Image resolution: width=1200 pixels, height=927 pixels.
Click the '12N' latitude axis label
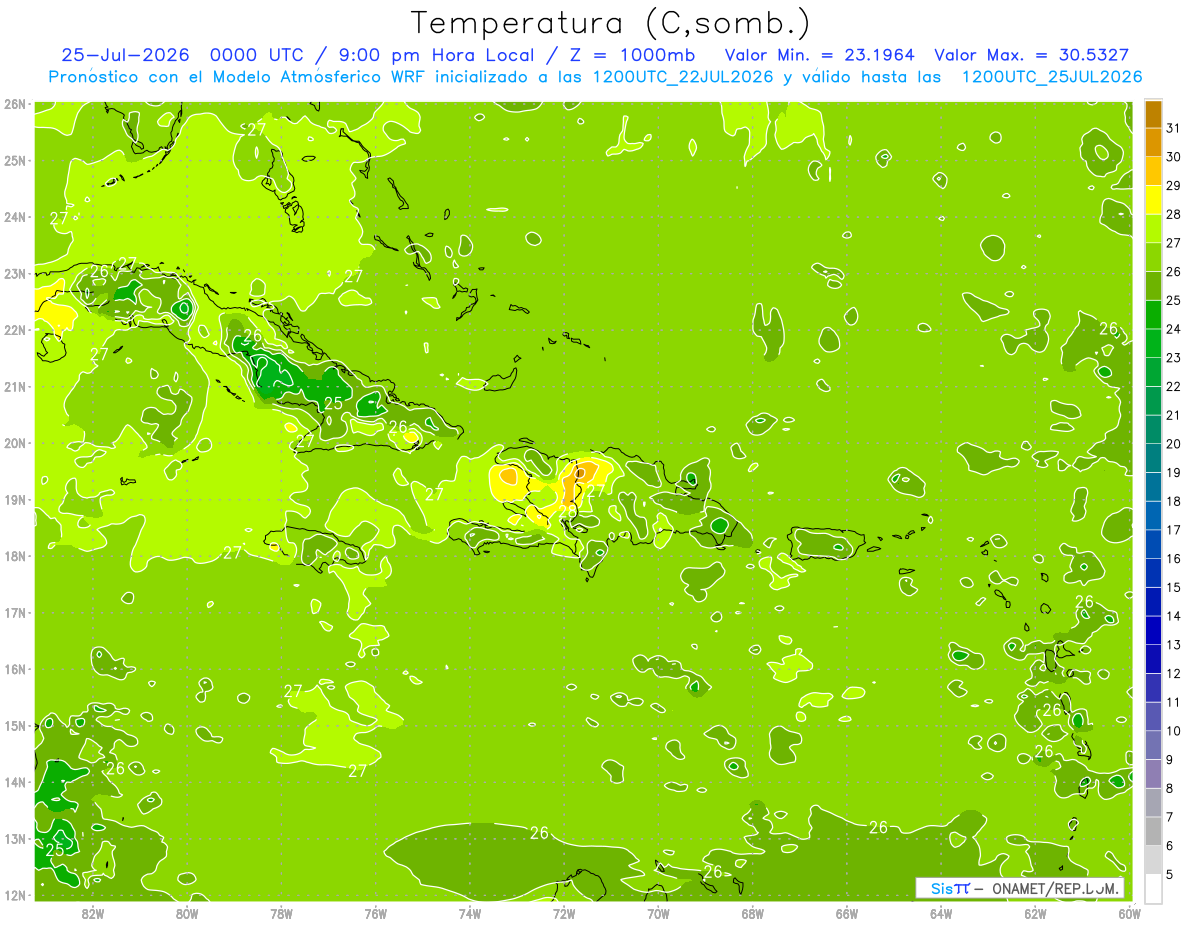click(x=15, y=895)
